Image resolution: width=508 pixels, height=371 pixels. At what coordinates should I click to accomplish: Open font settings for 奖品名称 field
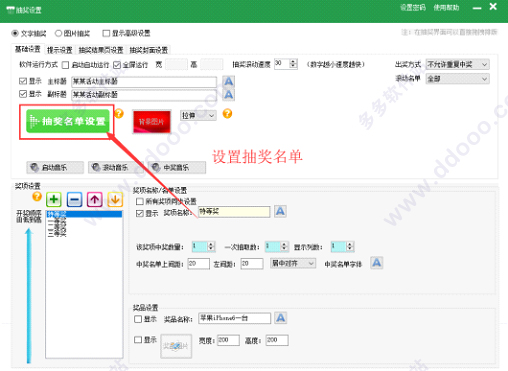tap(281, 318)
